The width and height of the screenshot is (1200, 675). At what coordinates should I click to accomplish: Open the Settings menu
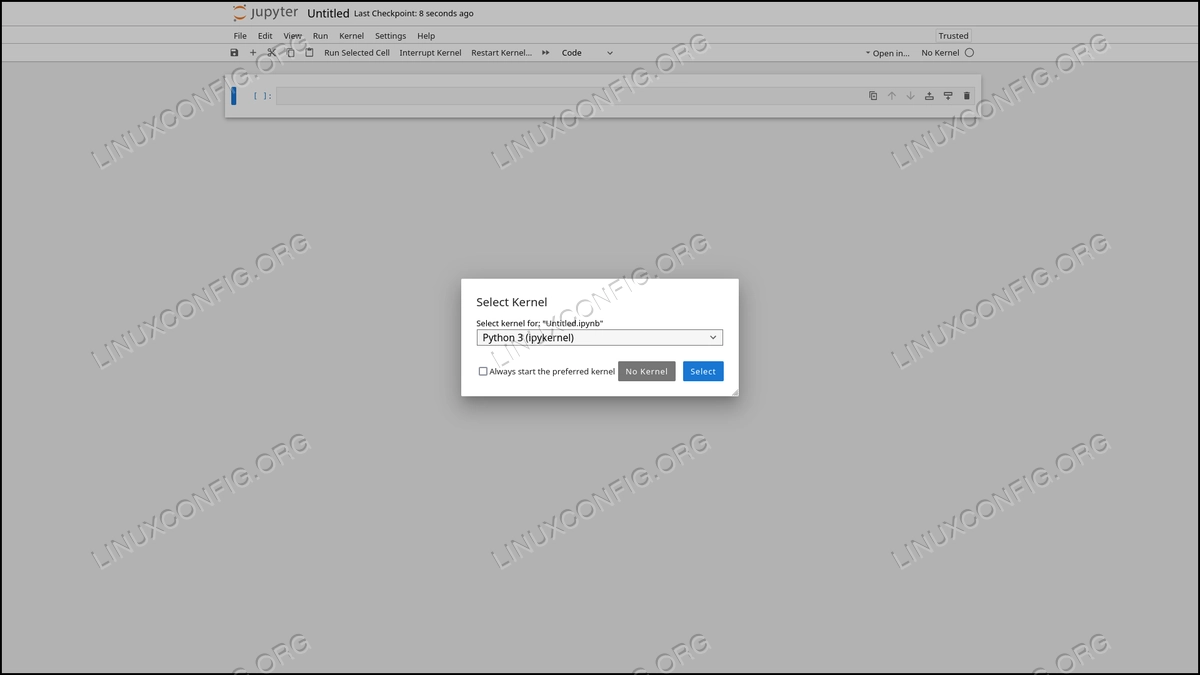pyautogui.click(x=390, y=36)
